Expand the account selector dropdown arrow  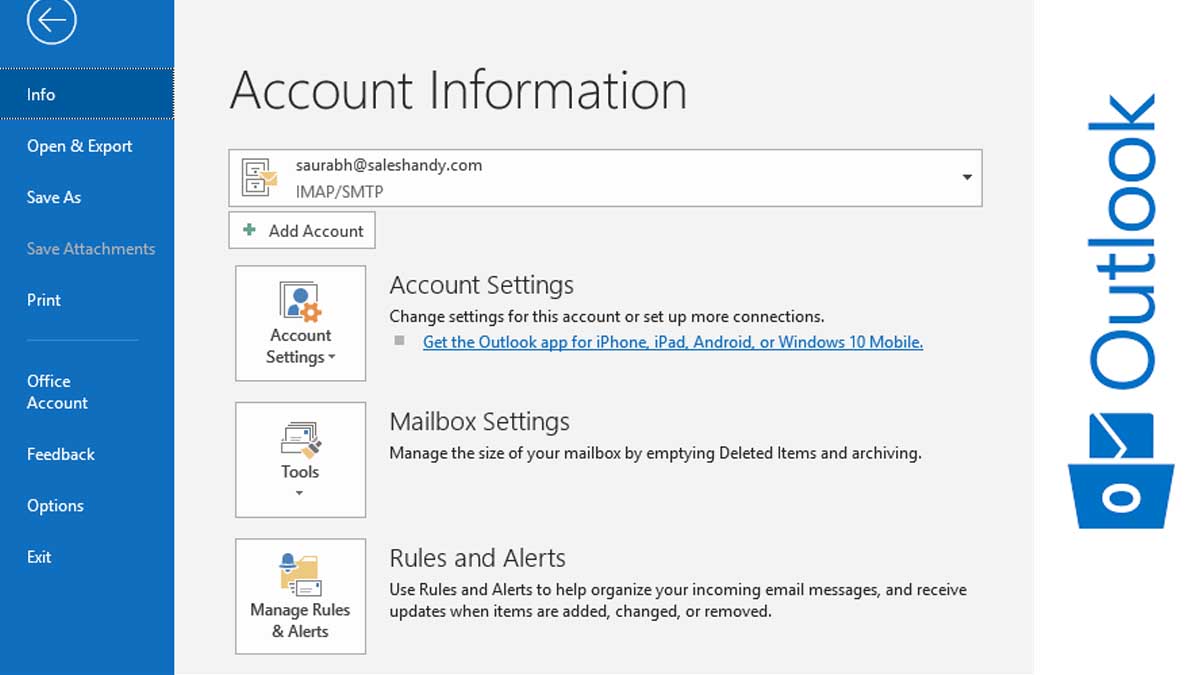click(967, 178)
